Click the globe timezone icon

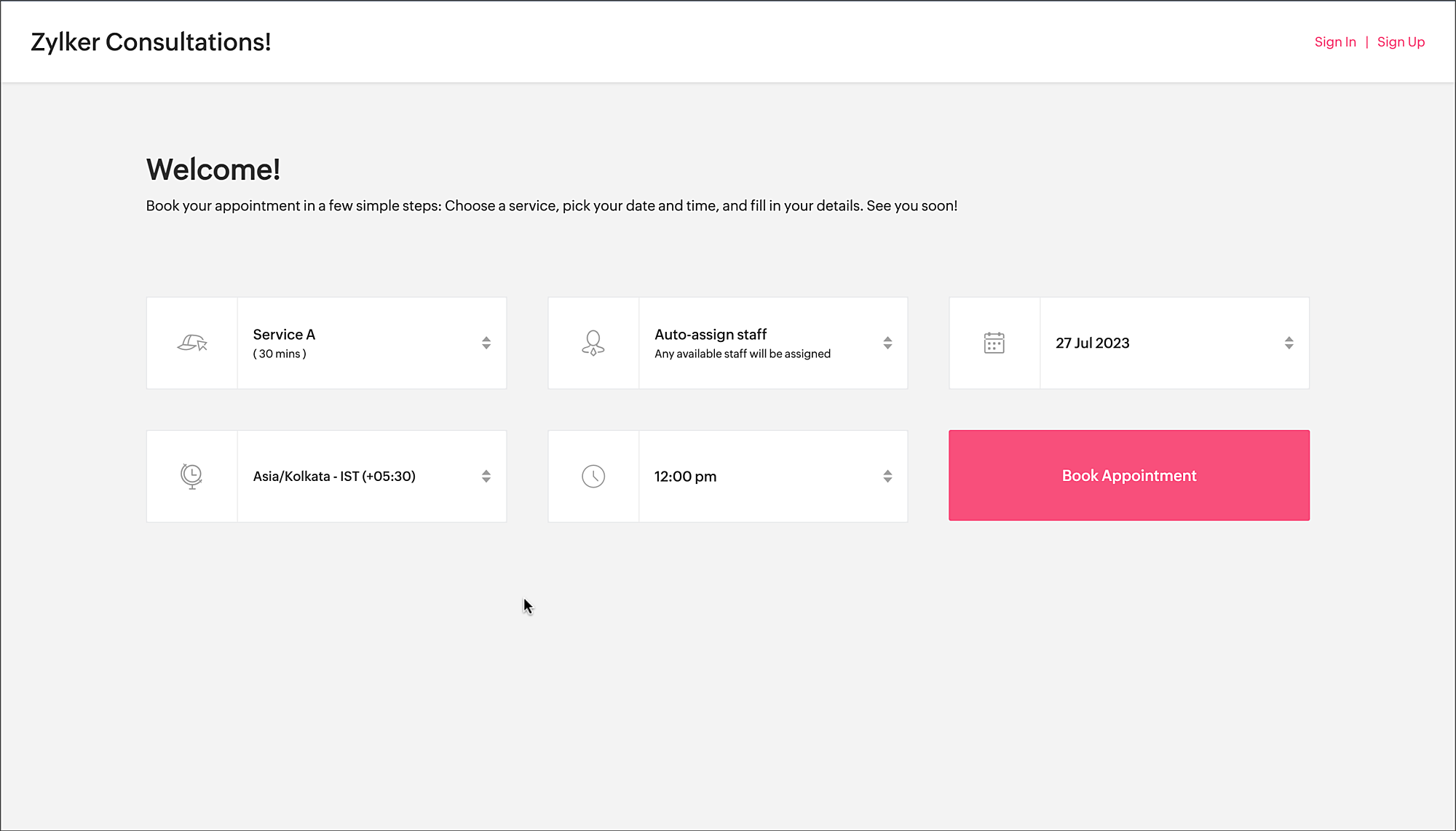point(191,476)
